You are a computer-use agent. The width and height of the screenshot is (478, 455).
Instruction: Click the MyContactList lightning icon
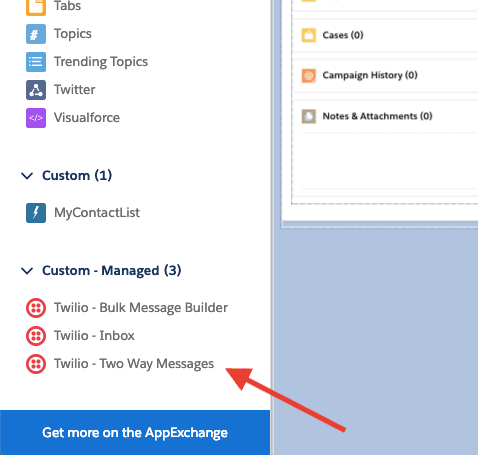pos(36,213)
